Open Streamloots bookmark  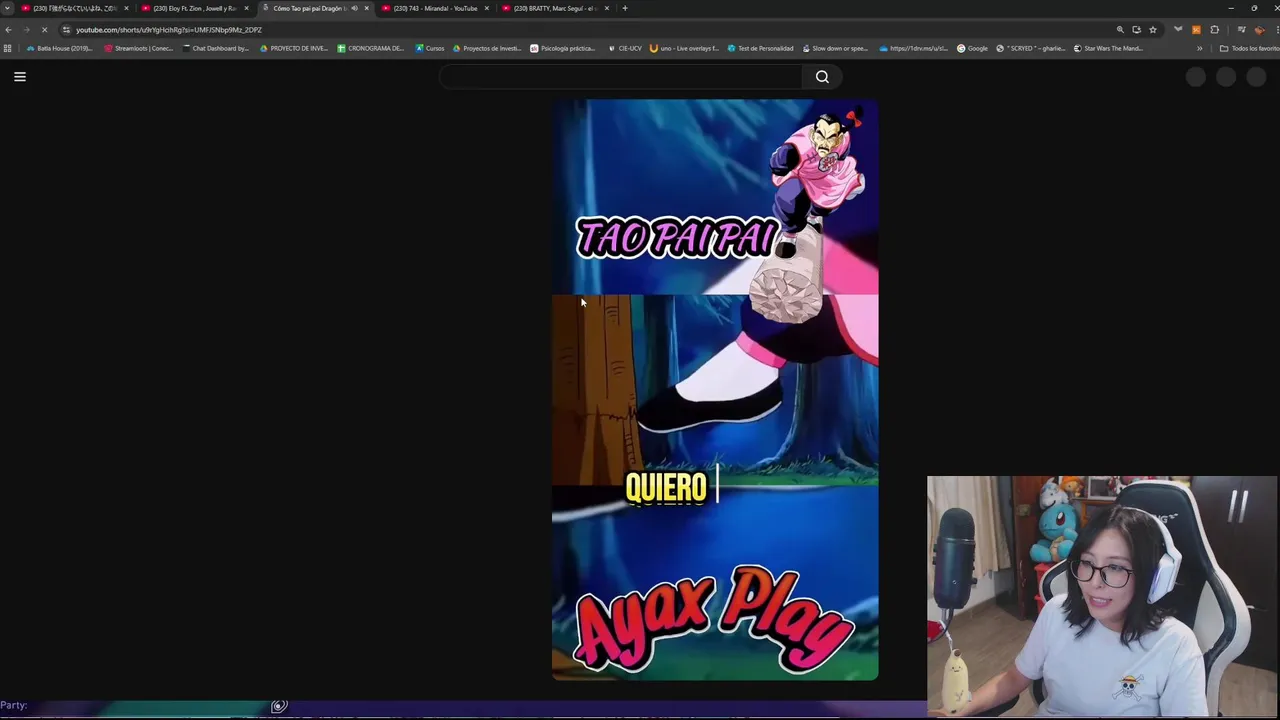coord(139,48)
